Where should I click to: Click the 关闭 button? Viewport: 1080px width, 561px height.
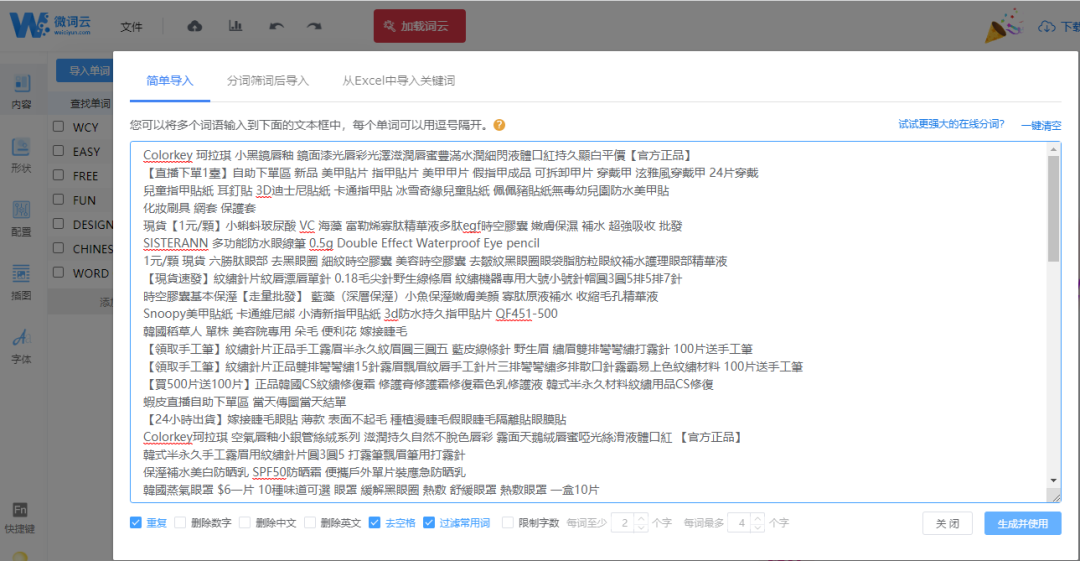tap(947, 524)
